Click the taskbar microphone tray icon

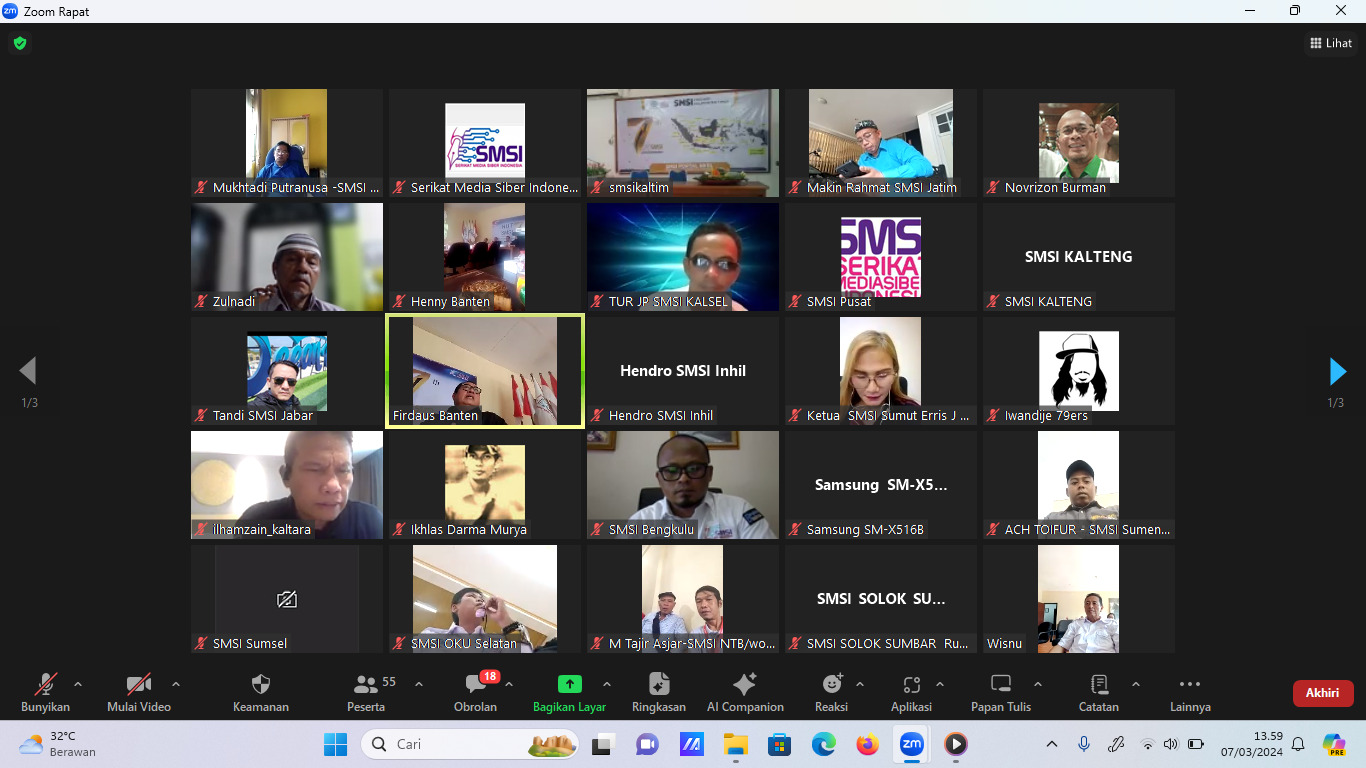(x=1084, y=744)
